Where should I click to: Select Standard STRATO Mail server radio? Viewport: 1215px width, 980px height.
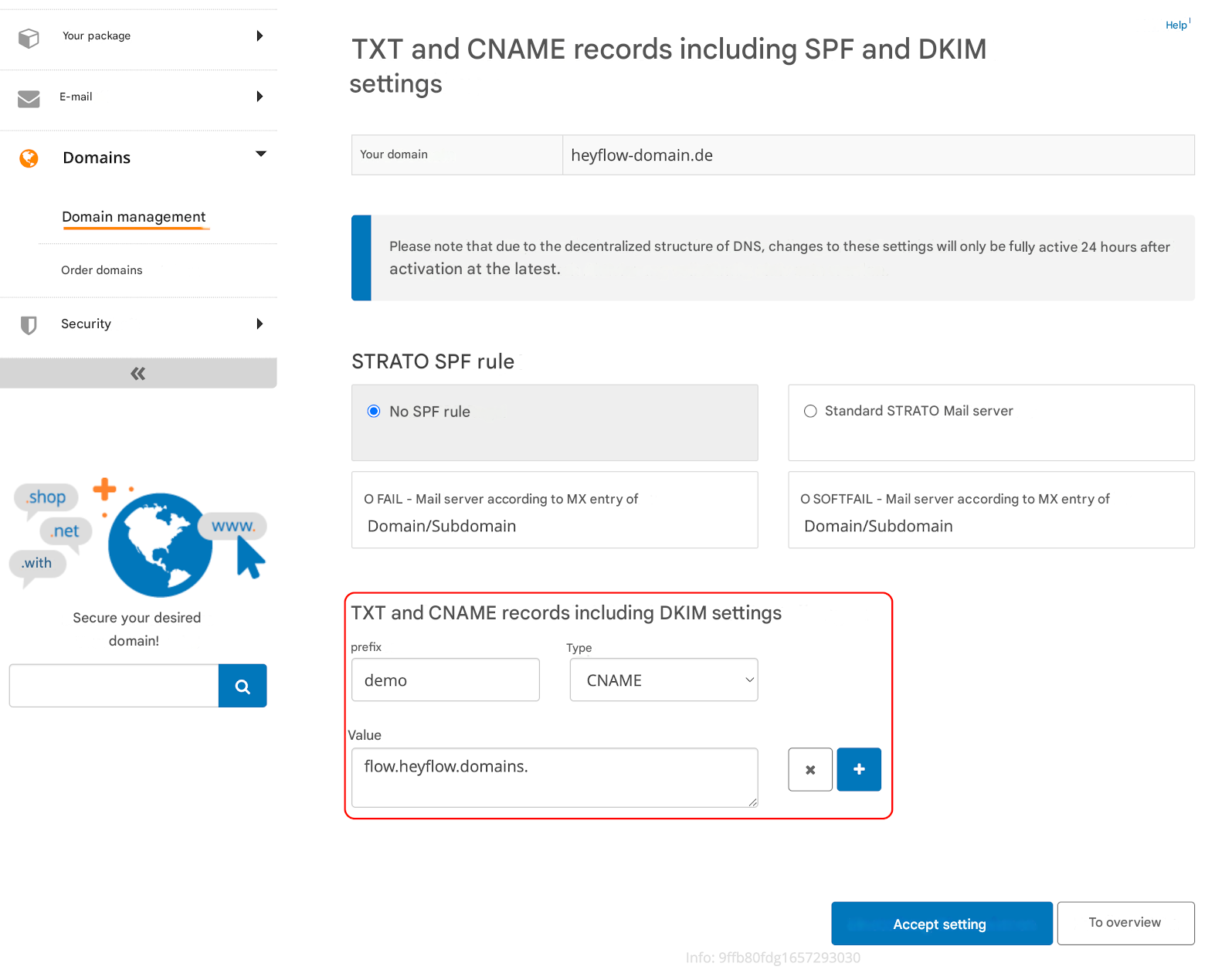pos(810,412)
